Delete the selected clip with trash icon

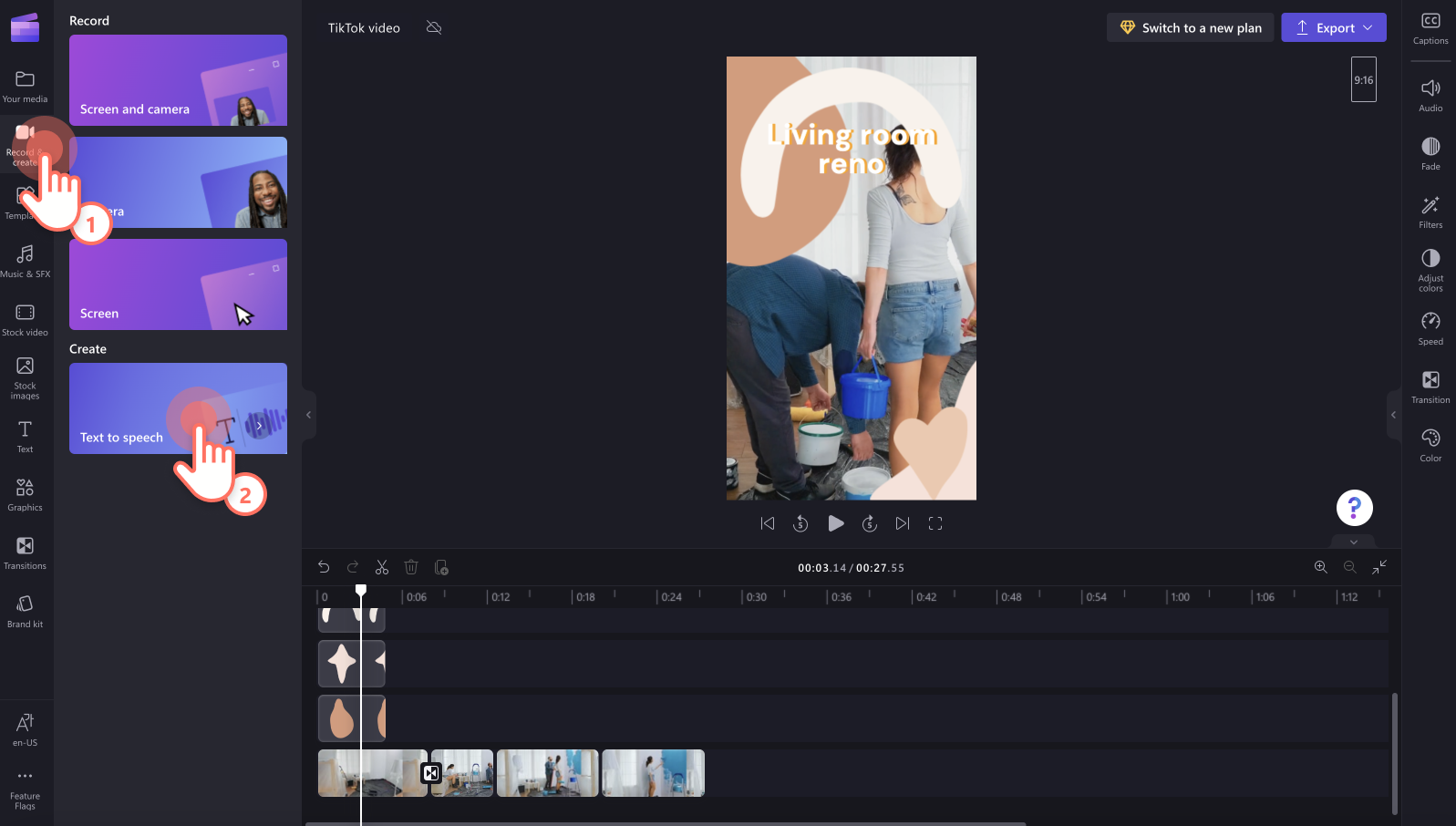click(411, 567)
